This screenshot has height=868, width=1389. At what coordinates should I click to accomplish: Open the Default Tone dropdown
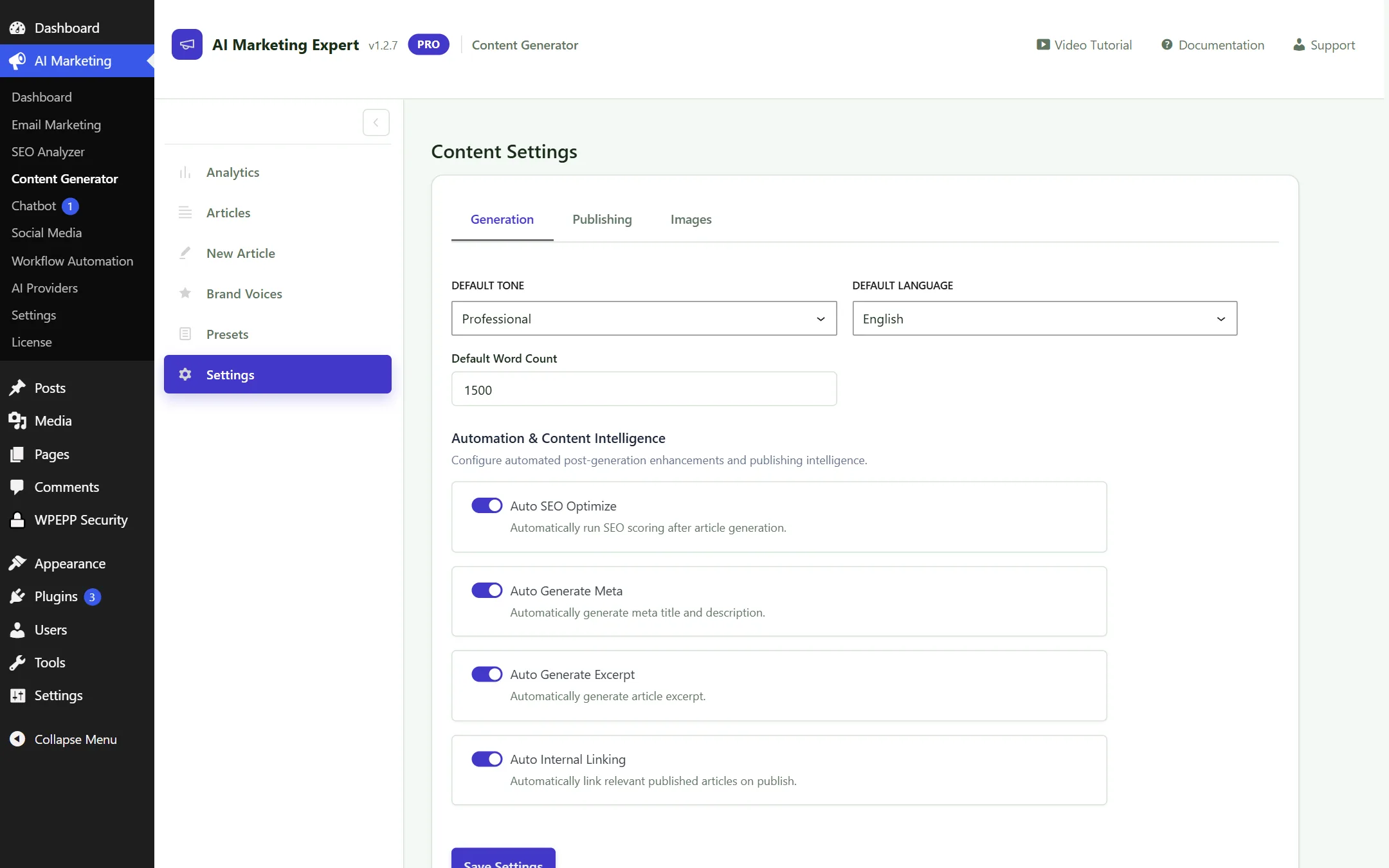(x=644, y=318)
